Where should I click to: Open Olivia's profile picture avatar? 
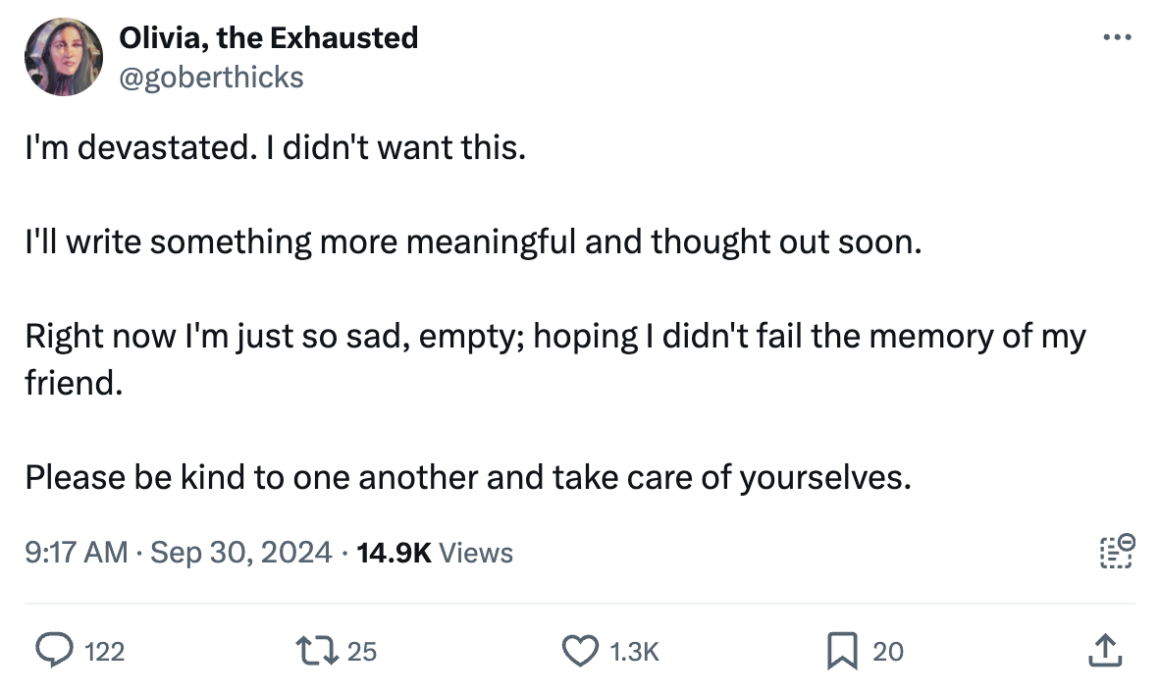pyautogui.click(x=64, y=56)
